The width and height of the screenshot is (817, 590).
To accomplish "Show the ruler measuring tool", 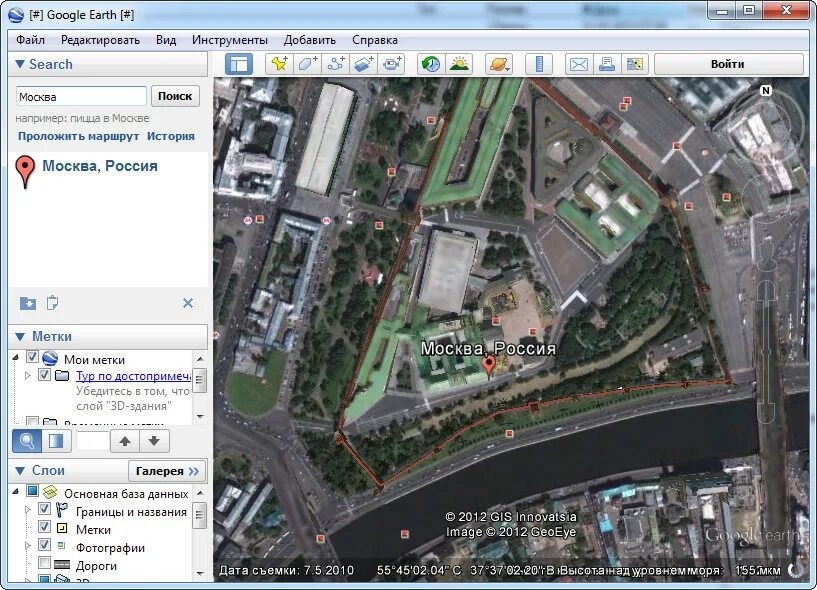I will pos(539,64).
